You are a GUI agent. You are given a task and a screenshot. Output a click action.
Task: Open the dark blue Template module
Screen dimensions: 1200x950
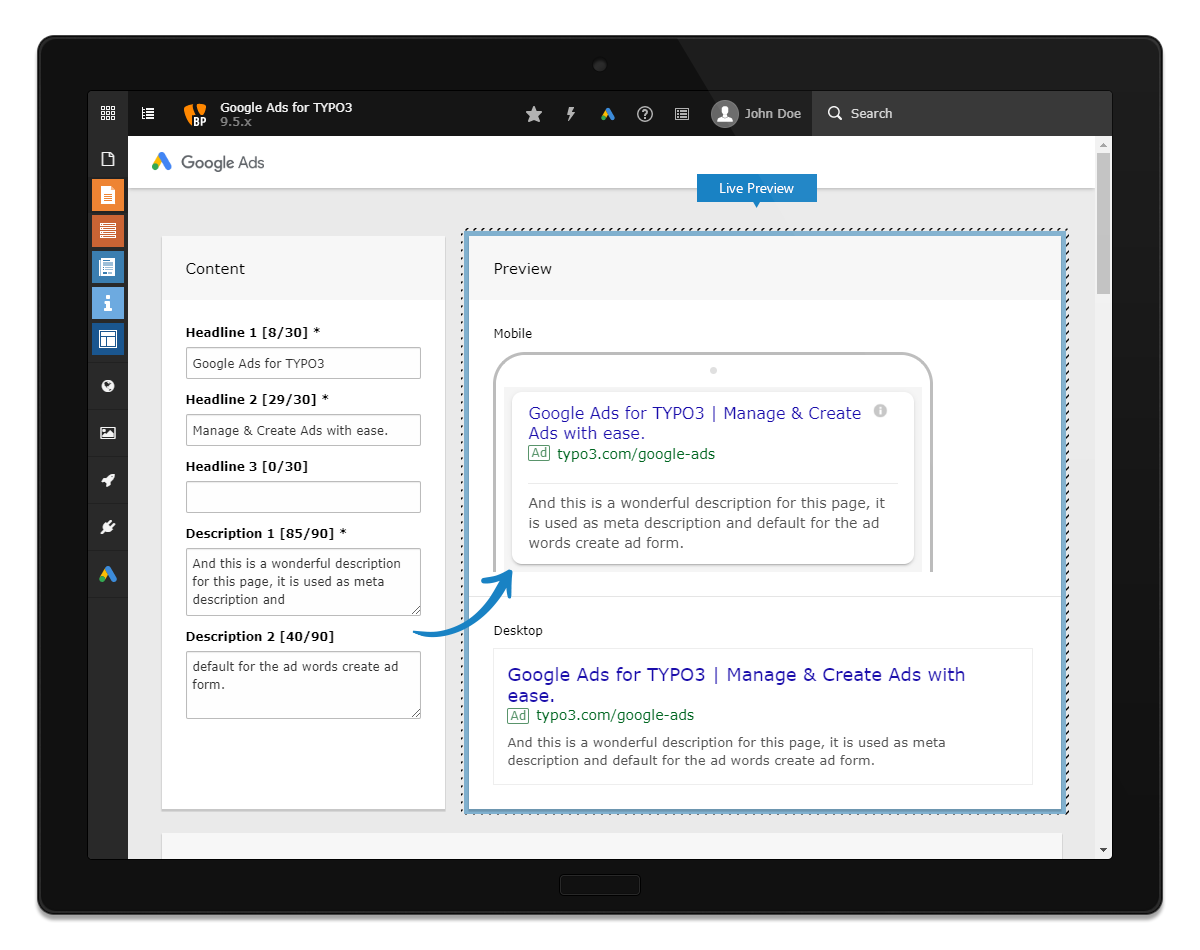108,339
